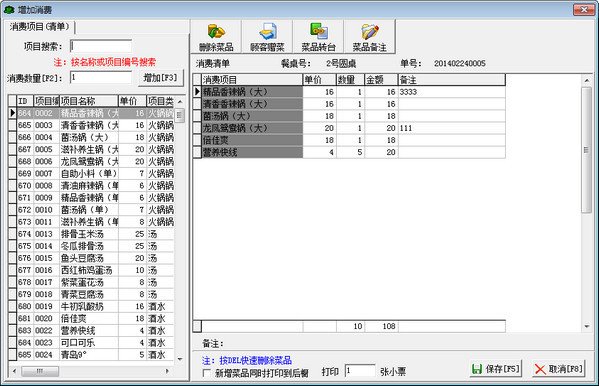Click the item list scroll-right arrow
This screenshot has width=599, height=386.
pos(167,371)
